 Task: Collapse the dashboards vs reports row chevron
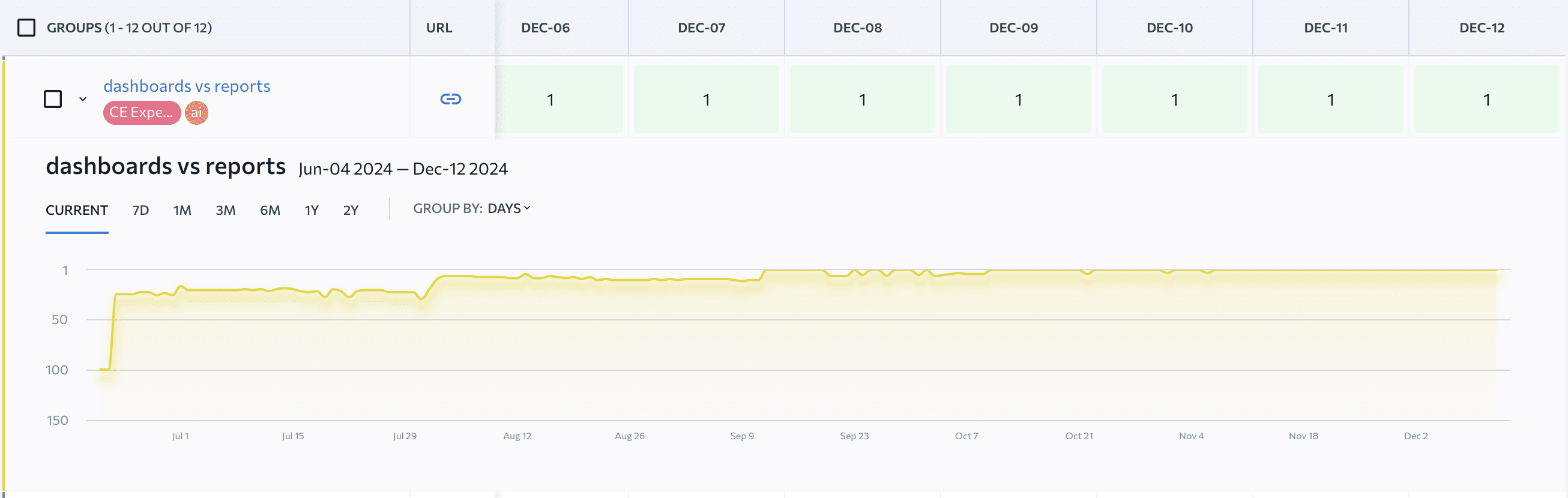tap(83, 98)
